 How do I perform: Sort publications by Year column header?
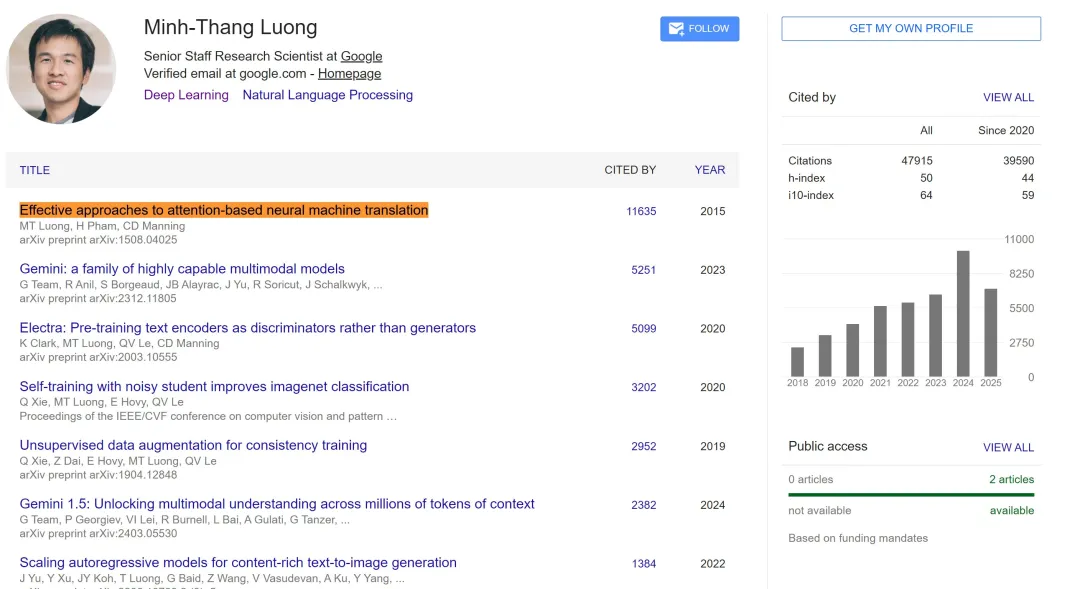(x=709, y=170)
